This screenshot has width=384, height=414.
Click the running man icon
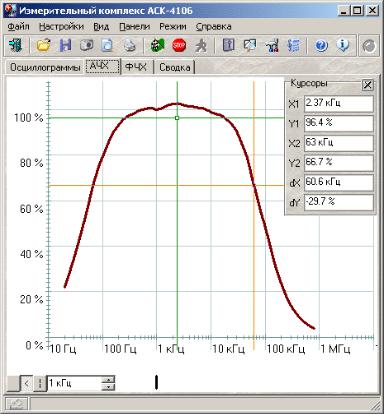pos(201,45)
